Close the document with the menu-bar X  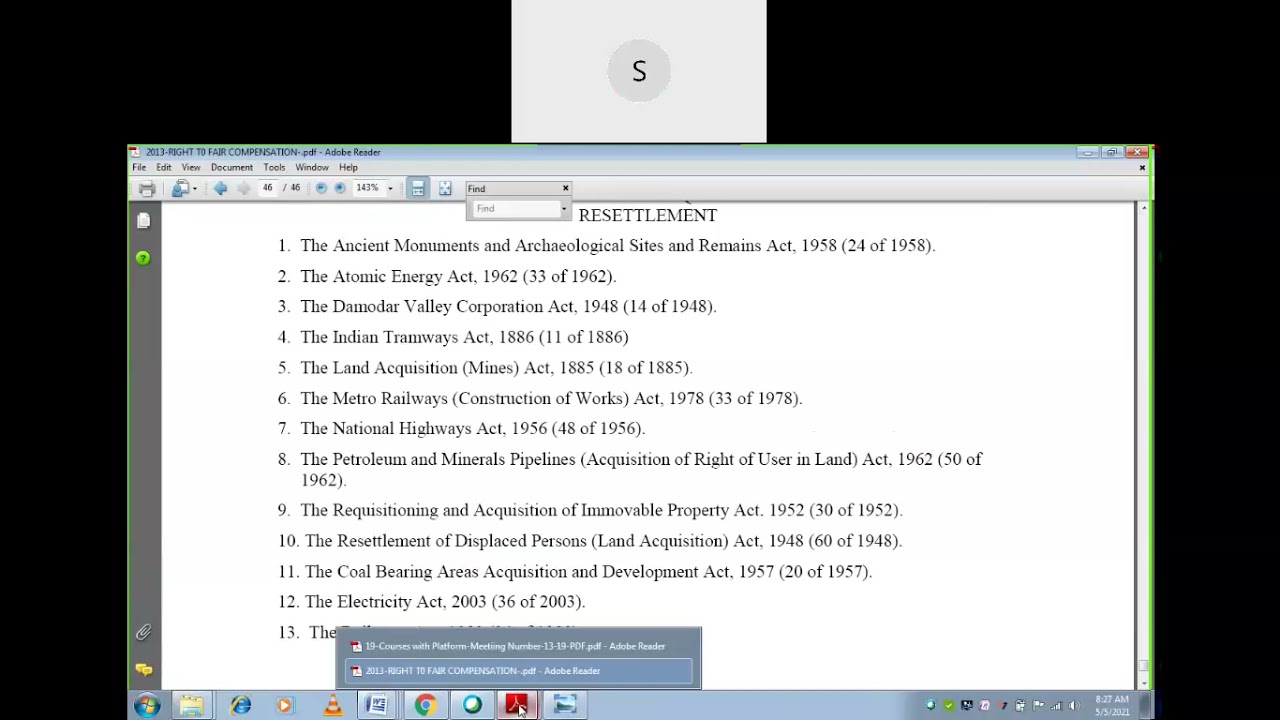1142,168
